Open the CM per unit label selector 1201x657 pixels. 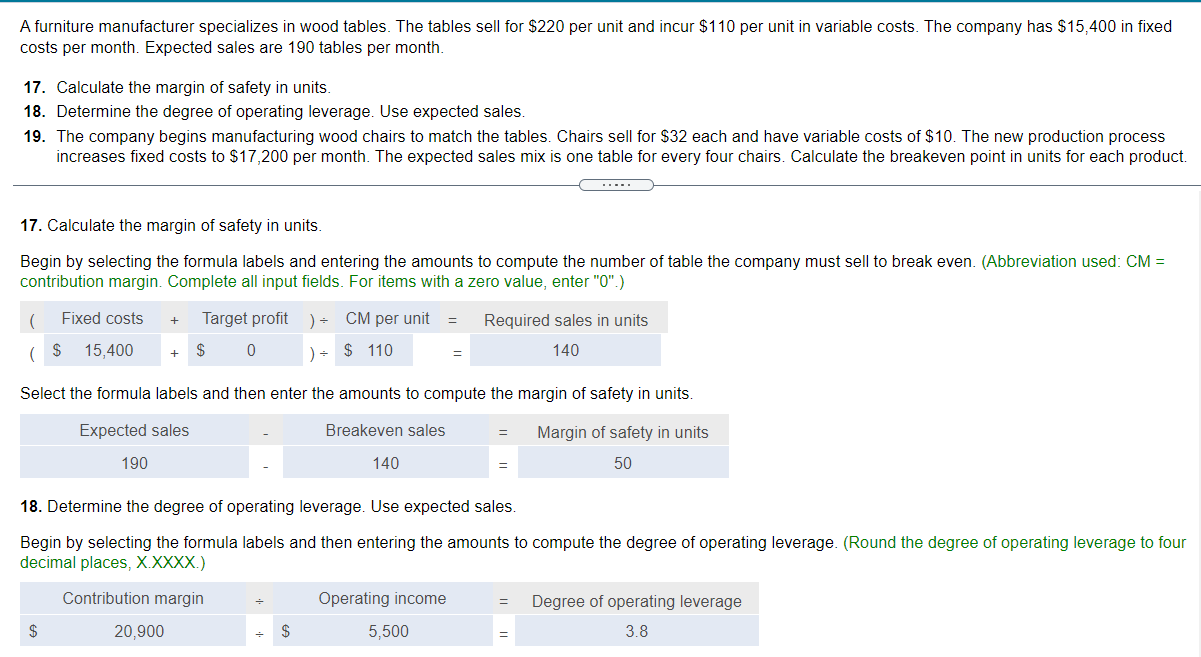[388, 318]
